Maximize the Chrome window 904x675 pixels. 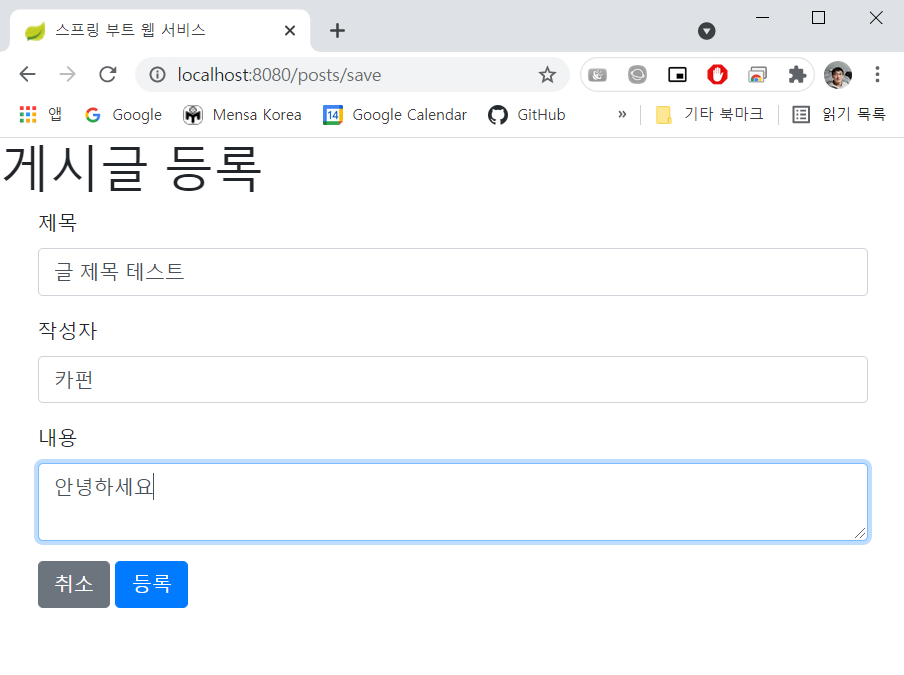click(x=818, y=17)
